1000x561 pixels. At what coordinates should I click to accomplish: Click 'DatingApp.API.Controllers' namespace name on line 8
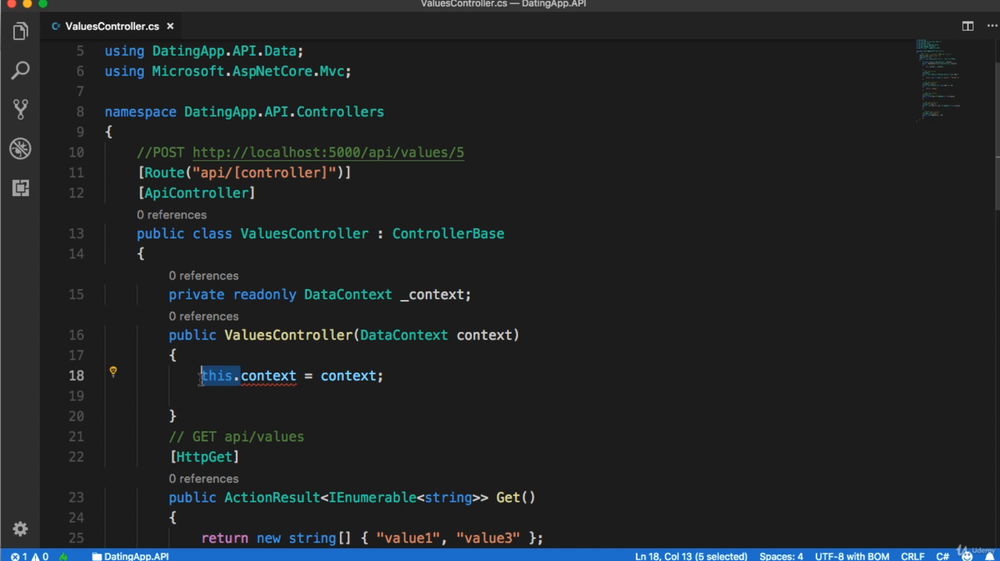[x=284, y=112]
